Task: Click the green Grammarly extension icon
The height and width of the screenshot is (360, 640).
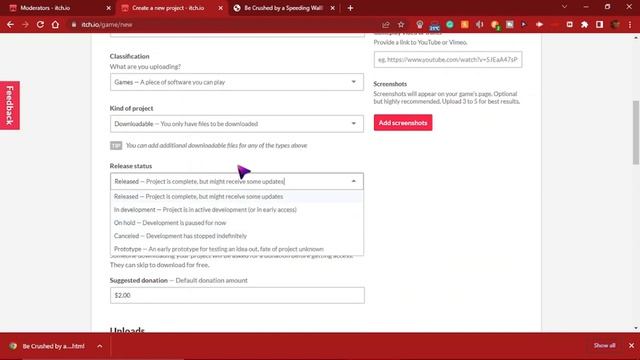Action: (x=450, y=24)
